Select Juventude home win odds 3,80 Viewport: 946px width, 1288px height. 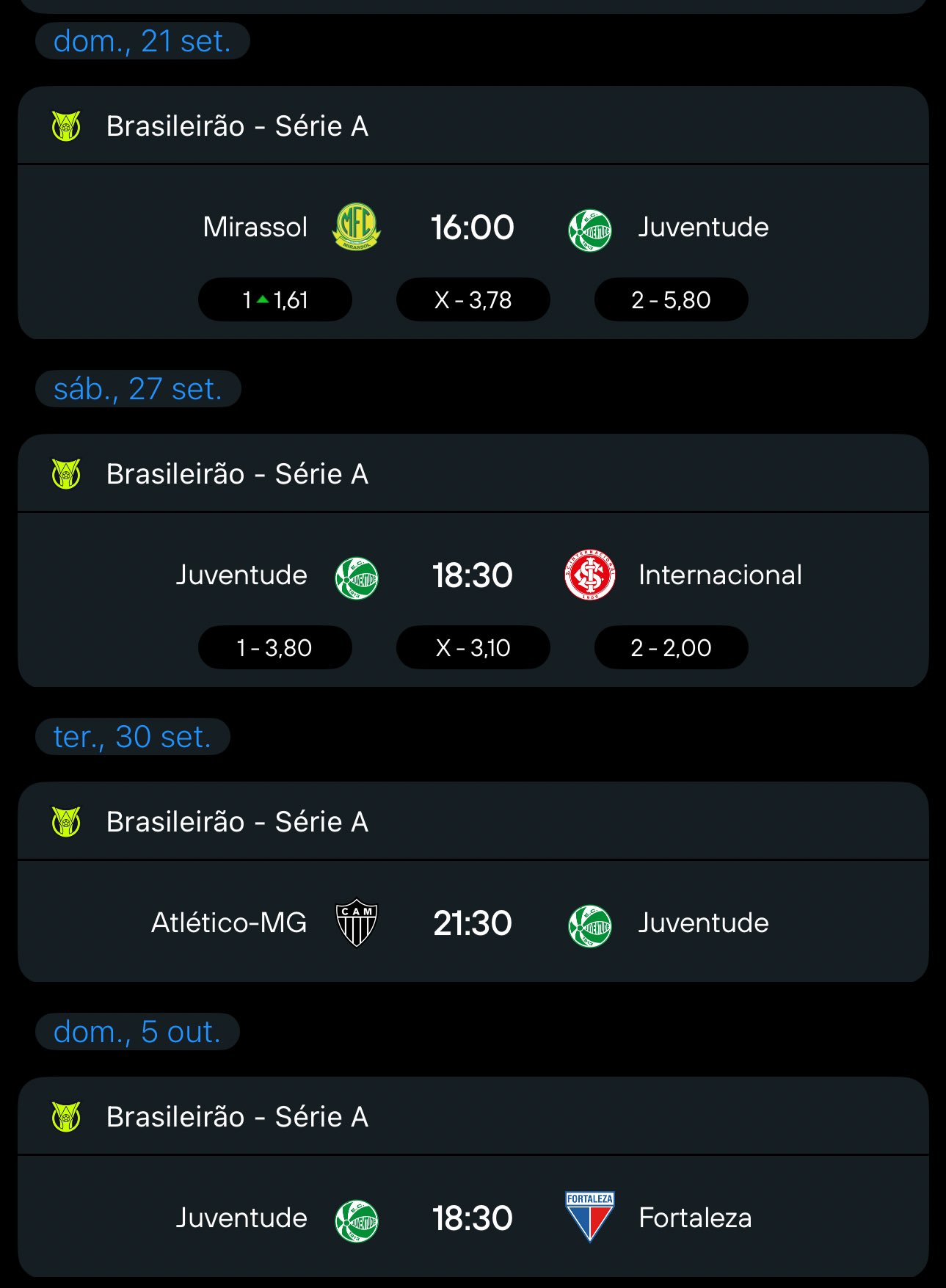tap(275, 647)
